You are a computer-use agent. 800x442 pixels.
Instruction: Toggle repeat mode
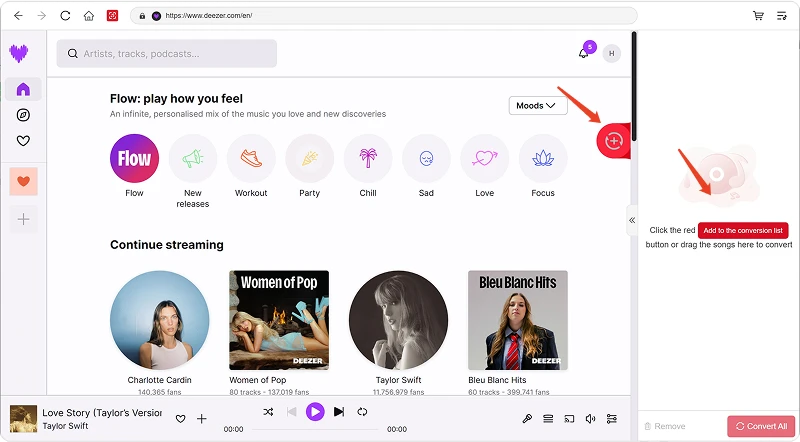coord(362,411)
